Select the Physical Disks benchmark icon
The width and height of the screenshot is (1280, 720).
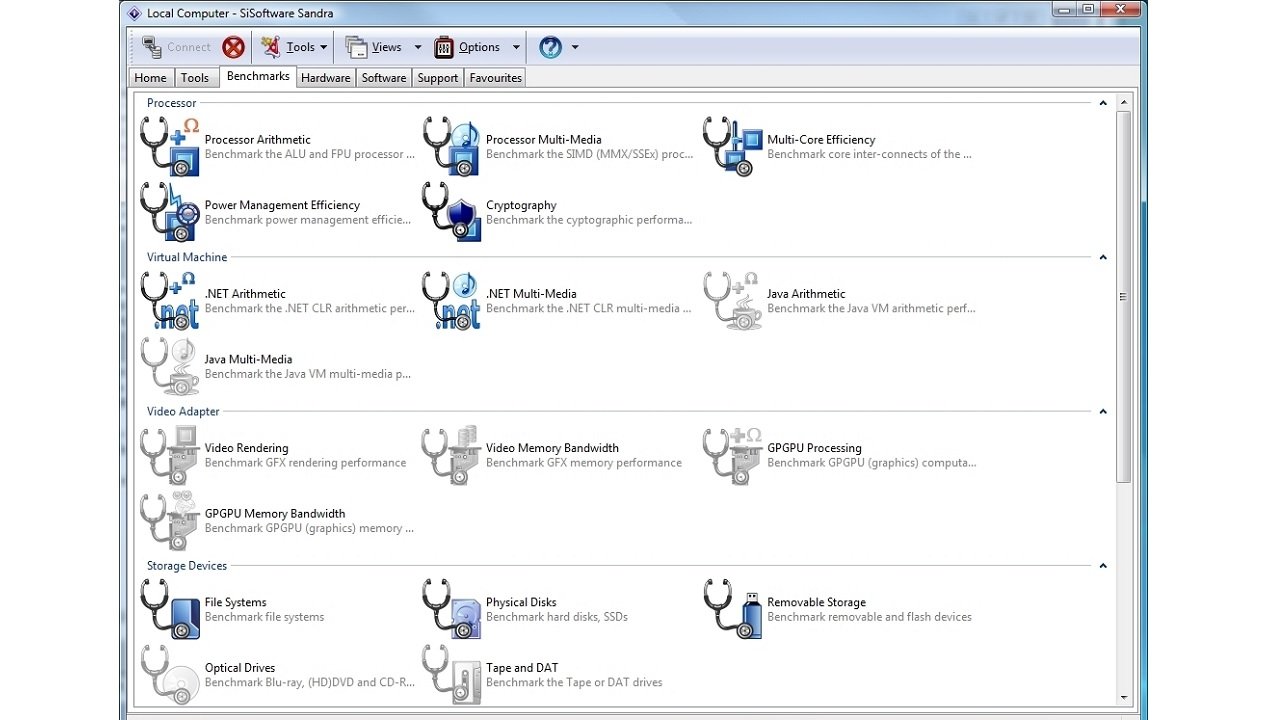point(452,609)
